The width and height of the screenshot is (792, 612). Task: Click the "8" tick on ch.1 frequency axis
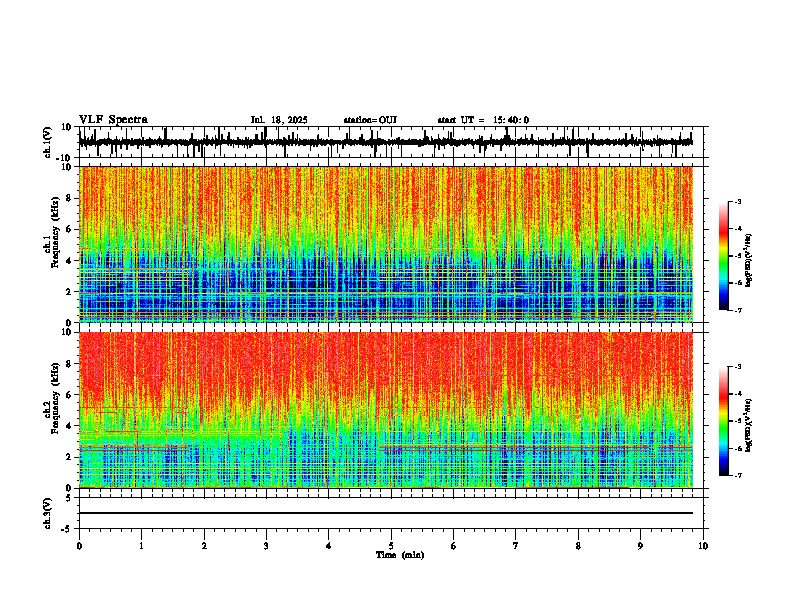69,198
